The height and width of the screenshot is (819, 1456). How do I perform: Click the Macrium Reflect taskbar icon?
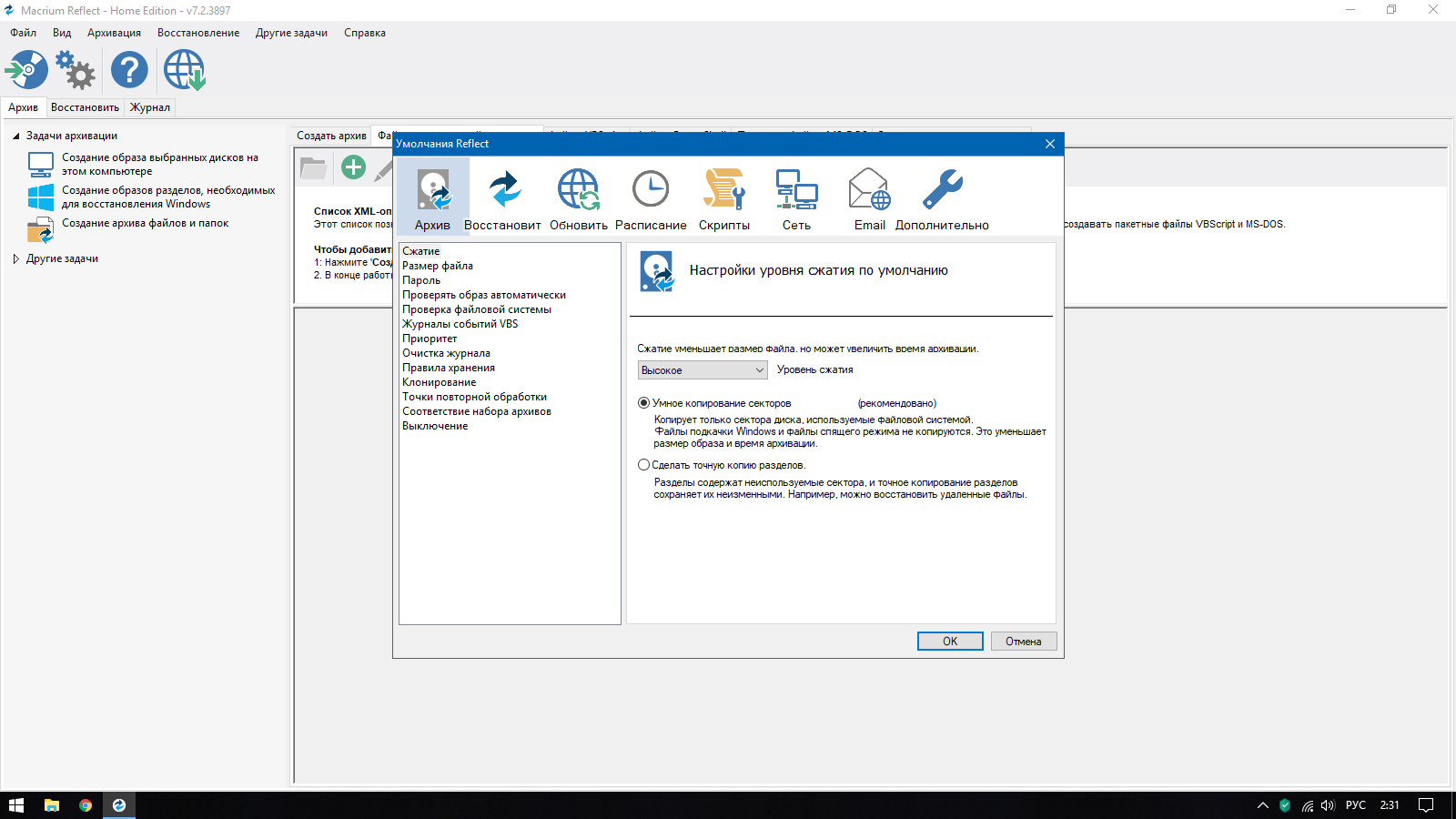[119, 805]
